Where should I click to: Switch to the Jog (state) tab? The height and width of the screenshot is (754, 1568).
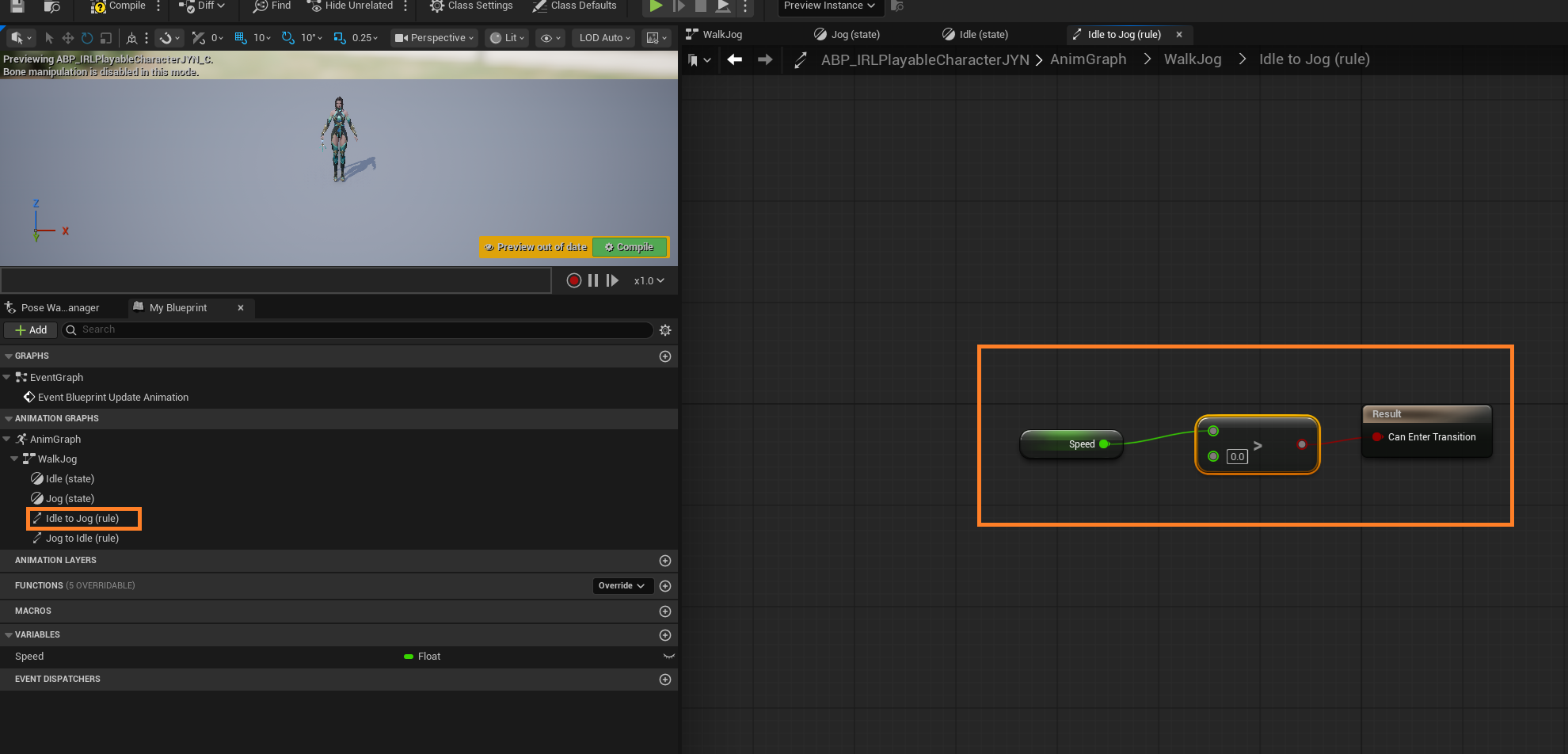tap(854, 35)
